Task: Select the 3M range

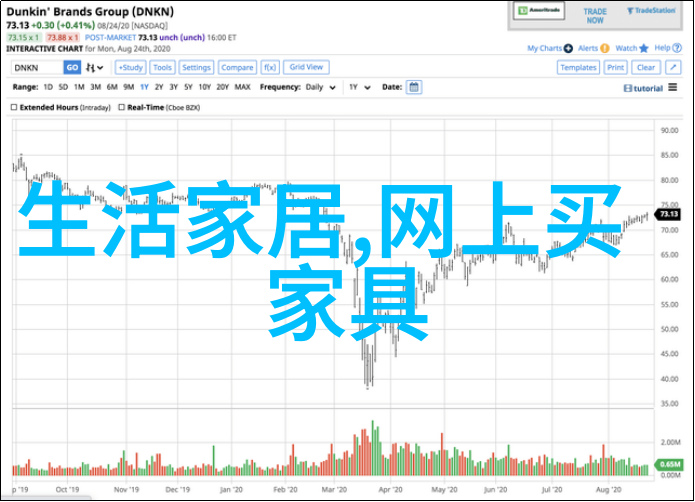Action: 96,87
